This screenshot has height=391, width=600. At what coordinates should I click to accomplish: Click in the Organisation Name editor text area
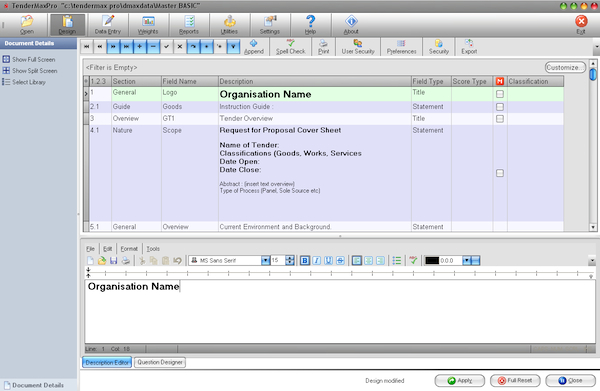tap(340, 312)
